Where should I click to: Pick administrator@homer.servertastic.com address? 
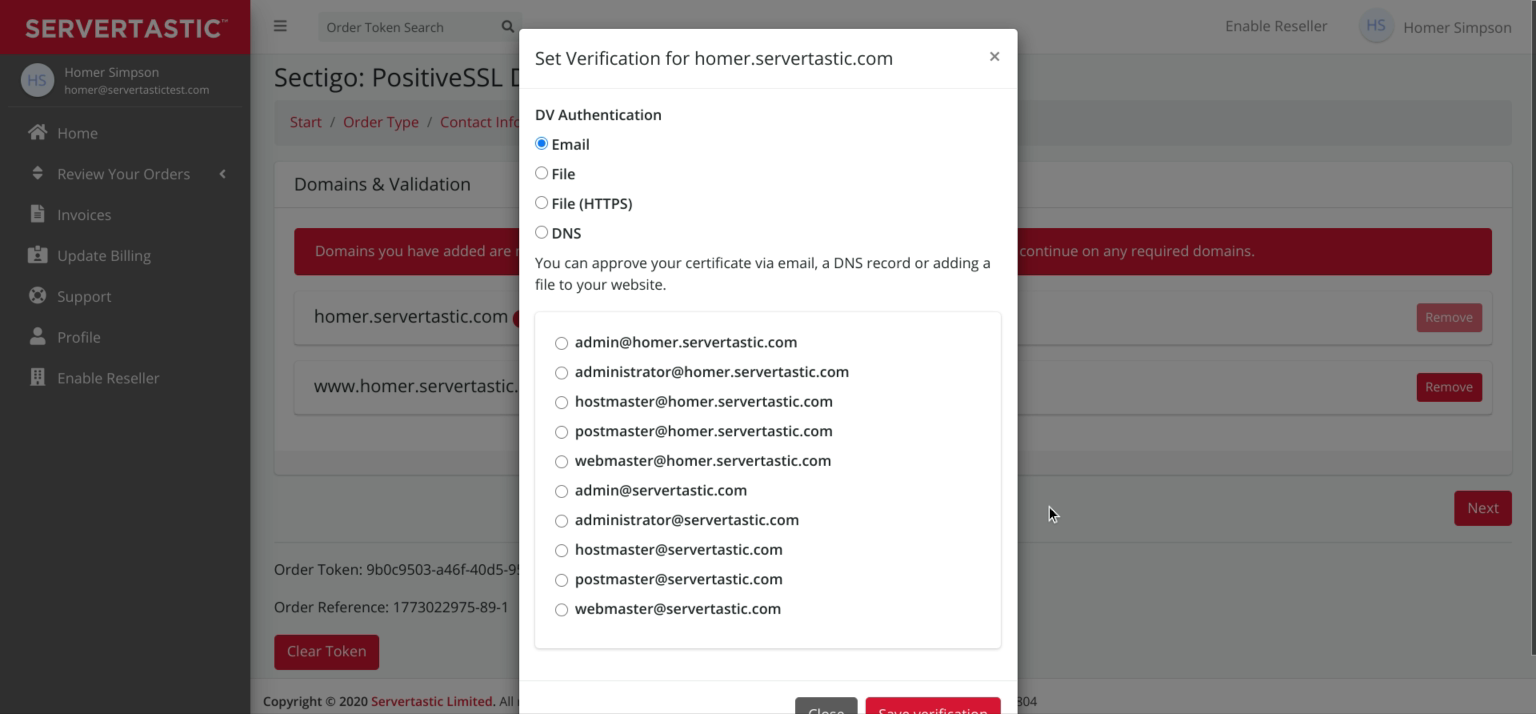pos(561,373)
